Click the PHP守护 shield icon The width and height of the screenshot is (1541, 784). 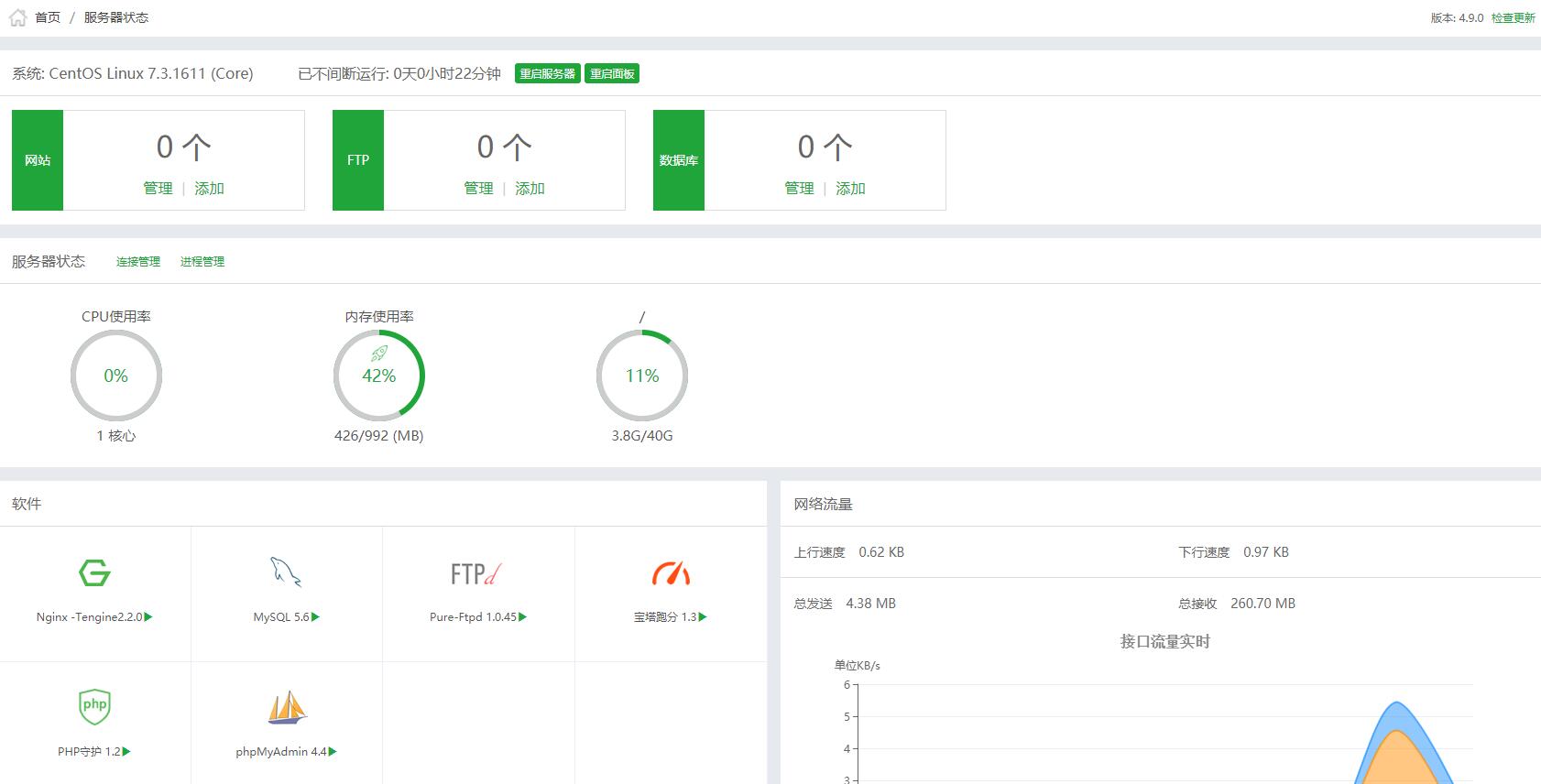[x=95, y=706]
